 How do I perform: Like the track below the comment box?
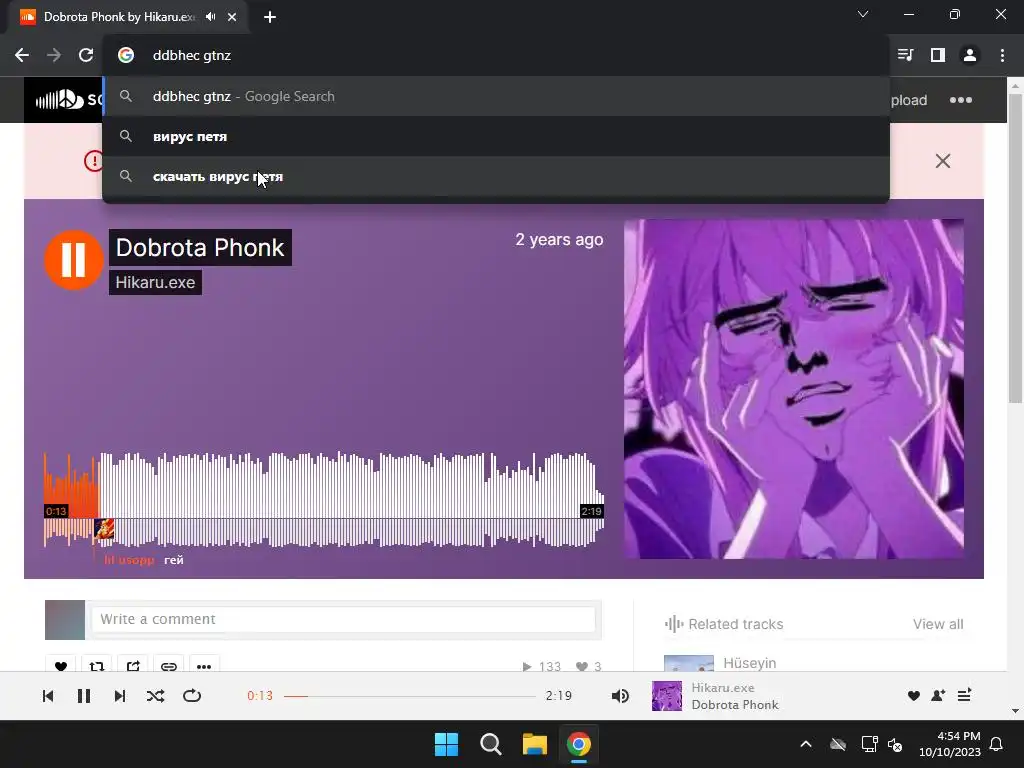click(61, 665)
